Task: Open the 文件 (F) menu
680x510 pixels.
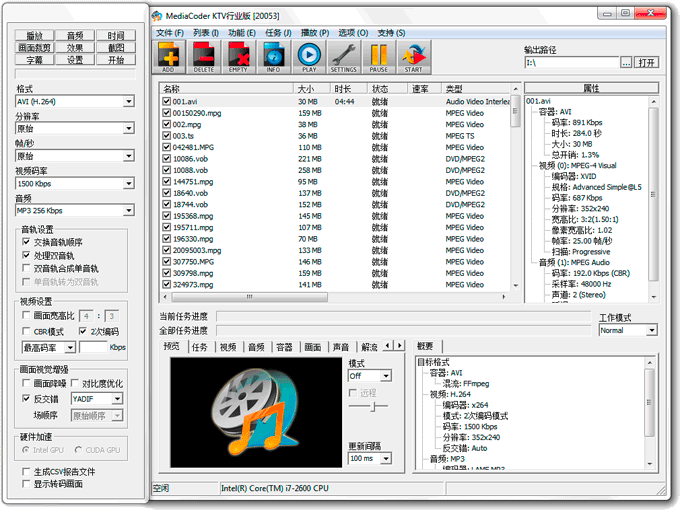Action: (x=170, y=33)
